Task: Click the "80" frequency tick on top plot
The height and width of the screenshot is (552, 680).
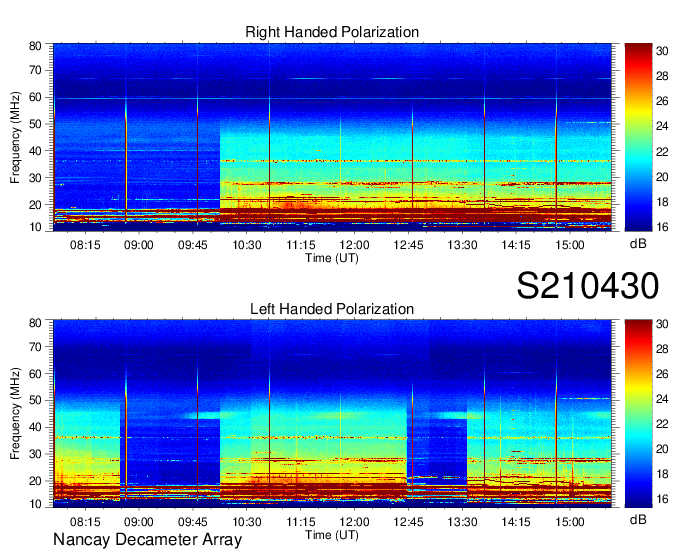Action: click(x=35, y=46)
